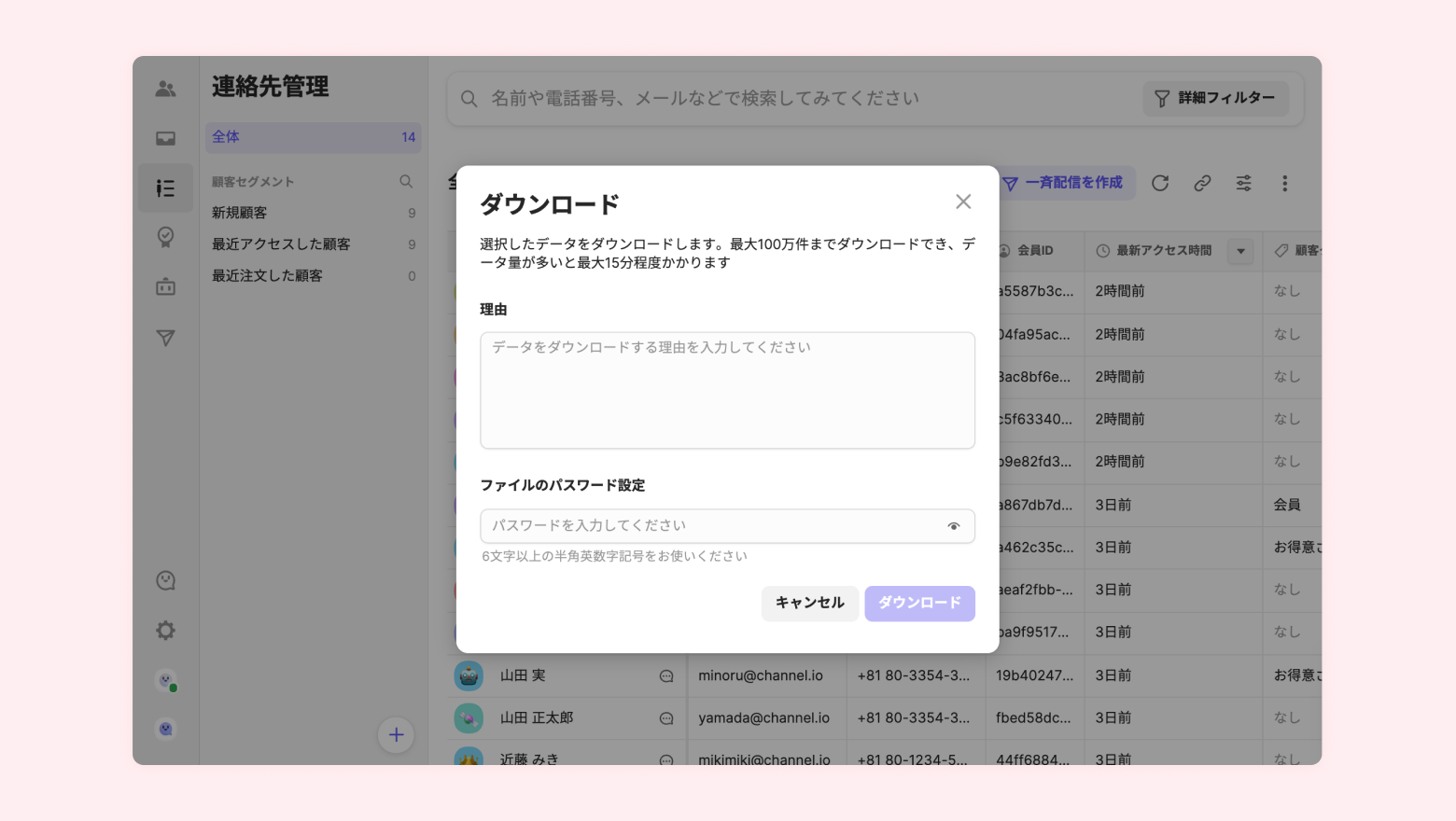Click the 理由 reason text area

[727, 390]
